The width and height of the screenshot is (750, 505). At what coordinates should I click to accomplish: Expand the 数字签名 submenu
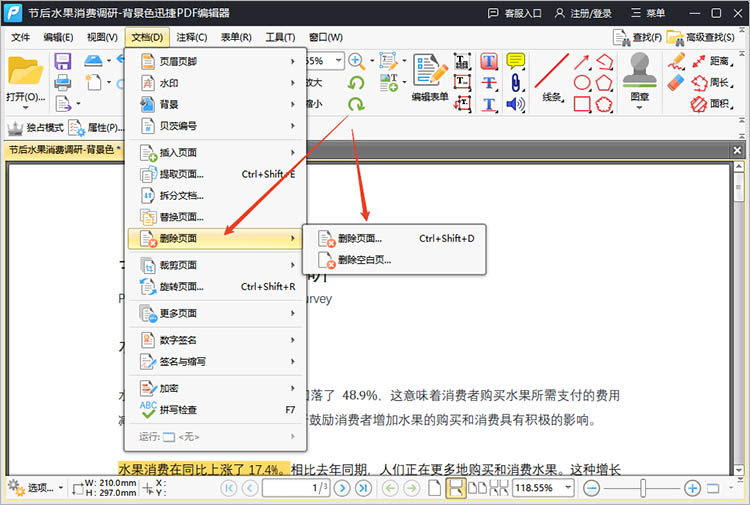217,340
